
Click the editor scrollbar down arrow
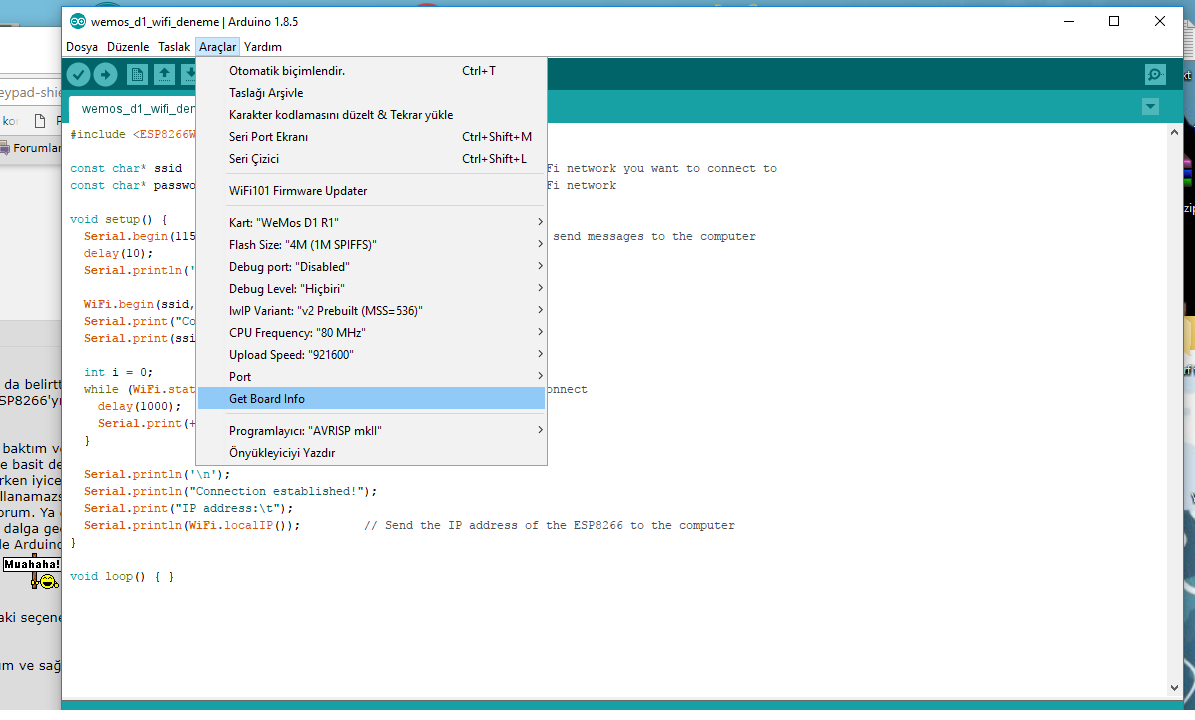point(1174,688)
